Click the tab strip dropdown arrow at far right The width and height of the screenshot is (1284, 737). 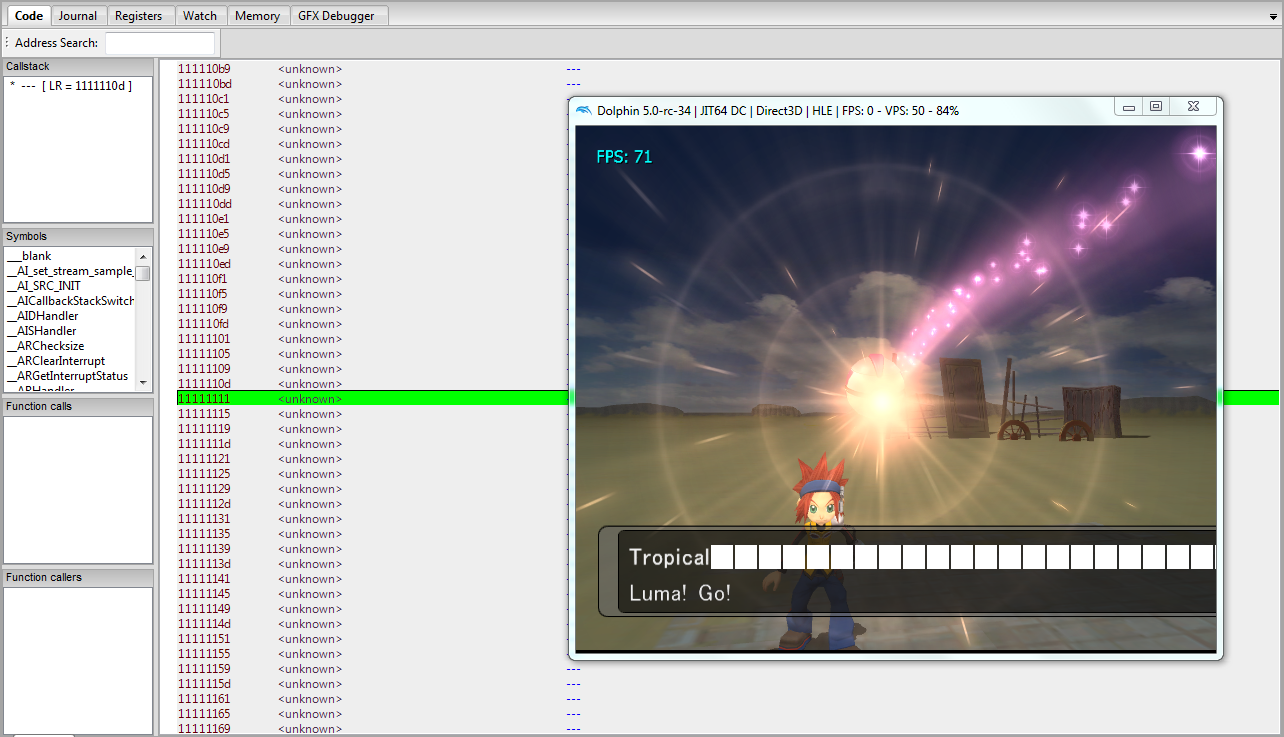coord(1273,16)
